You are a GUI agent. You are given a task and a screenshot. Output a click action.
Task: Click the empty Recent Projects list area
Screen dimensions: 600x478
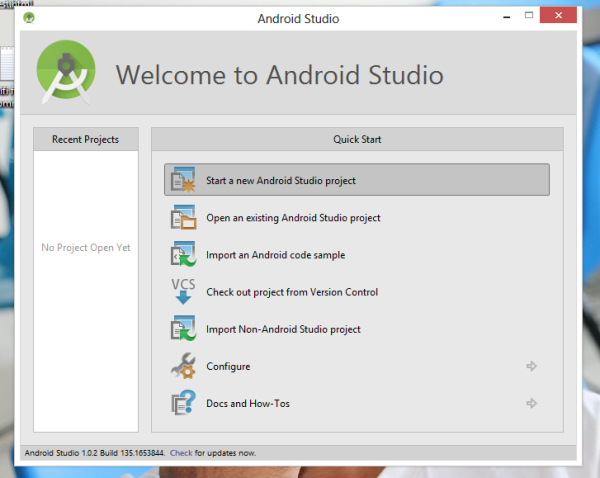[x=86, y=300]
